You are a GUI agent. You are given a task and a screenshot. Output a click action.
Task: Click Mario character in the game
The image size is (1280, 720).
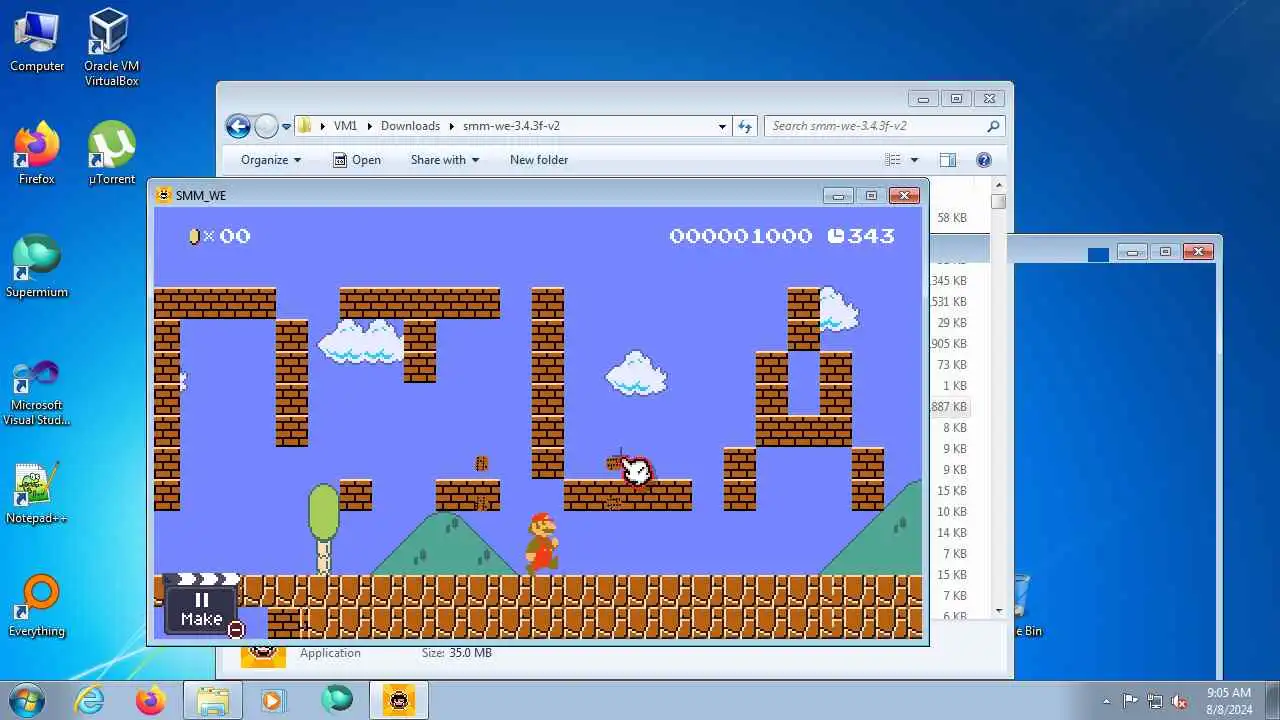(541, 542)
